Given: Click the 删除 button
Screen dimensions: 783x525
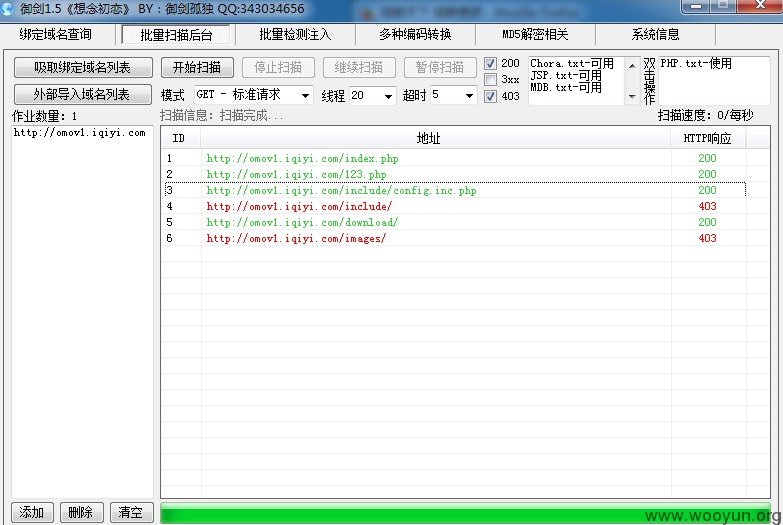Looking at the screenshot, I should (x=81, y=513).
